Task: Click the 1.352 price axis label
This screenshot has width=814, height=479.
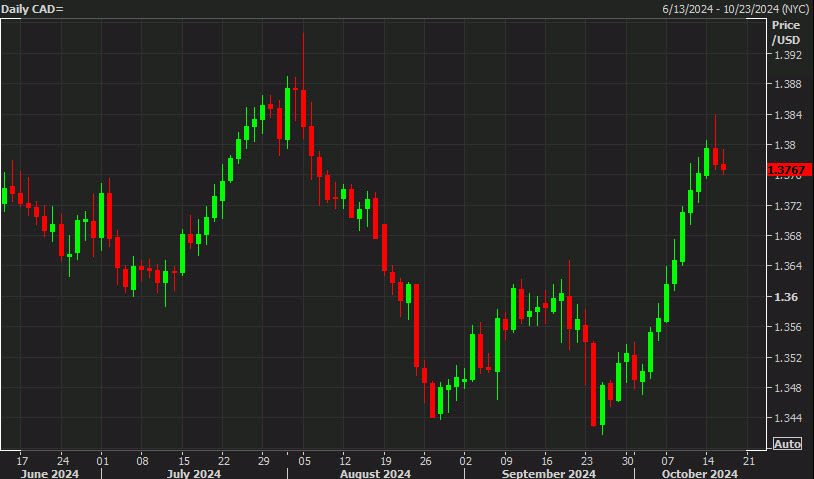Action: click(788, 358)
